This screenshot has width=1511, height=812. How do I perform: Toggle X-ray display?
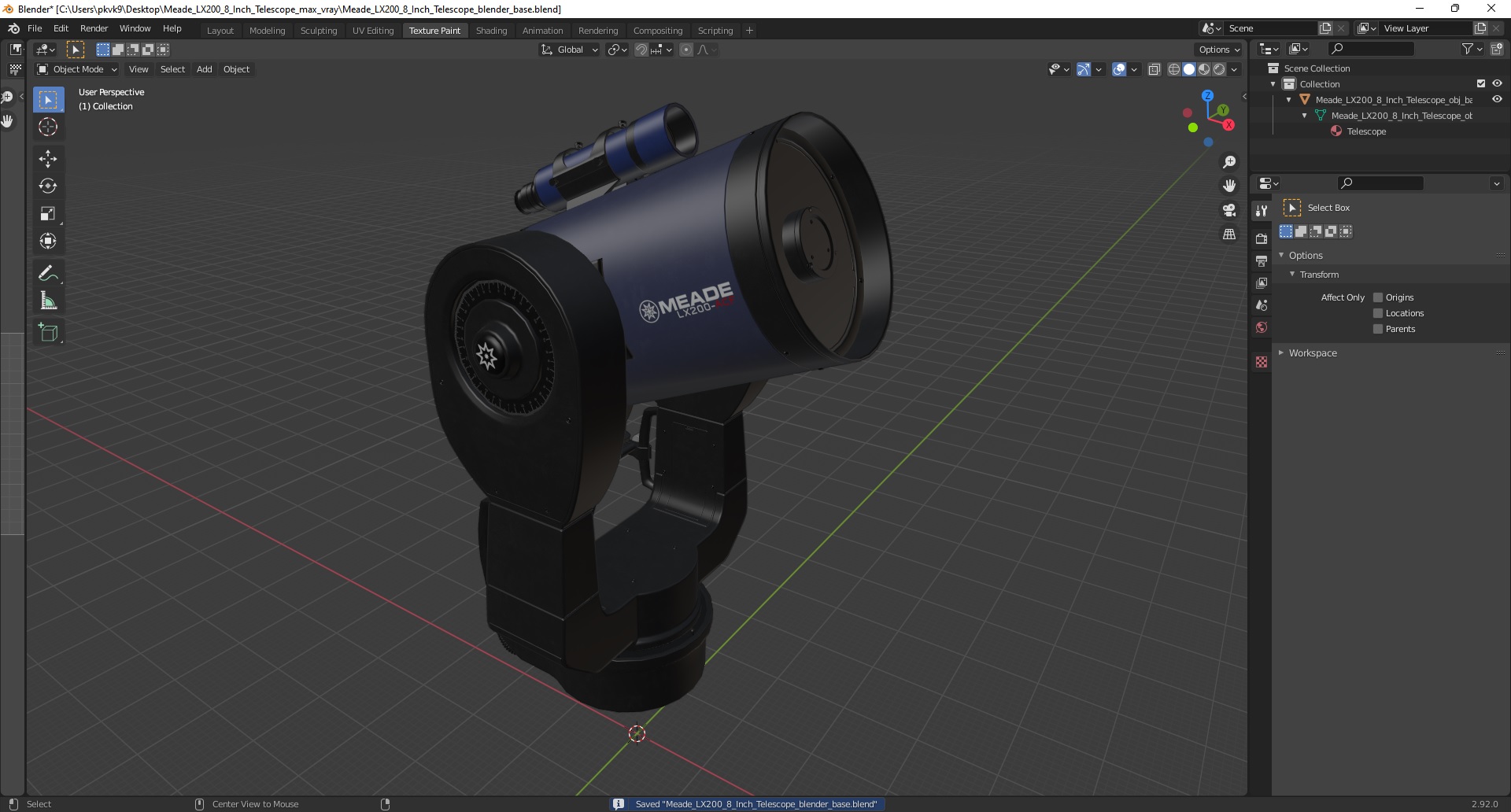click(x=1154, y=69)
